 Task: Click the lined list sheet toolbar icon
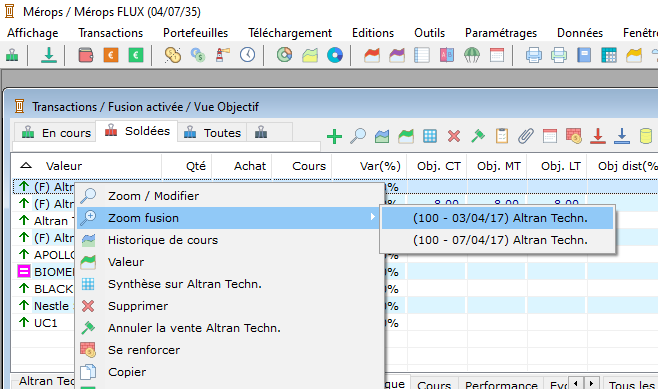[x=422, y=55]
